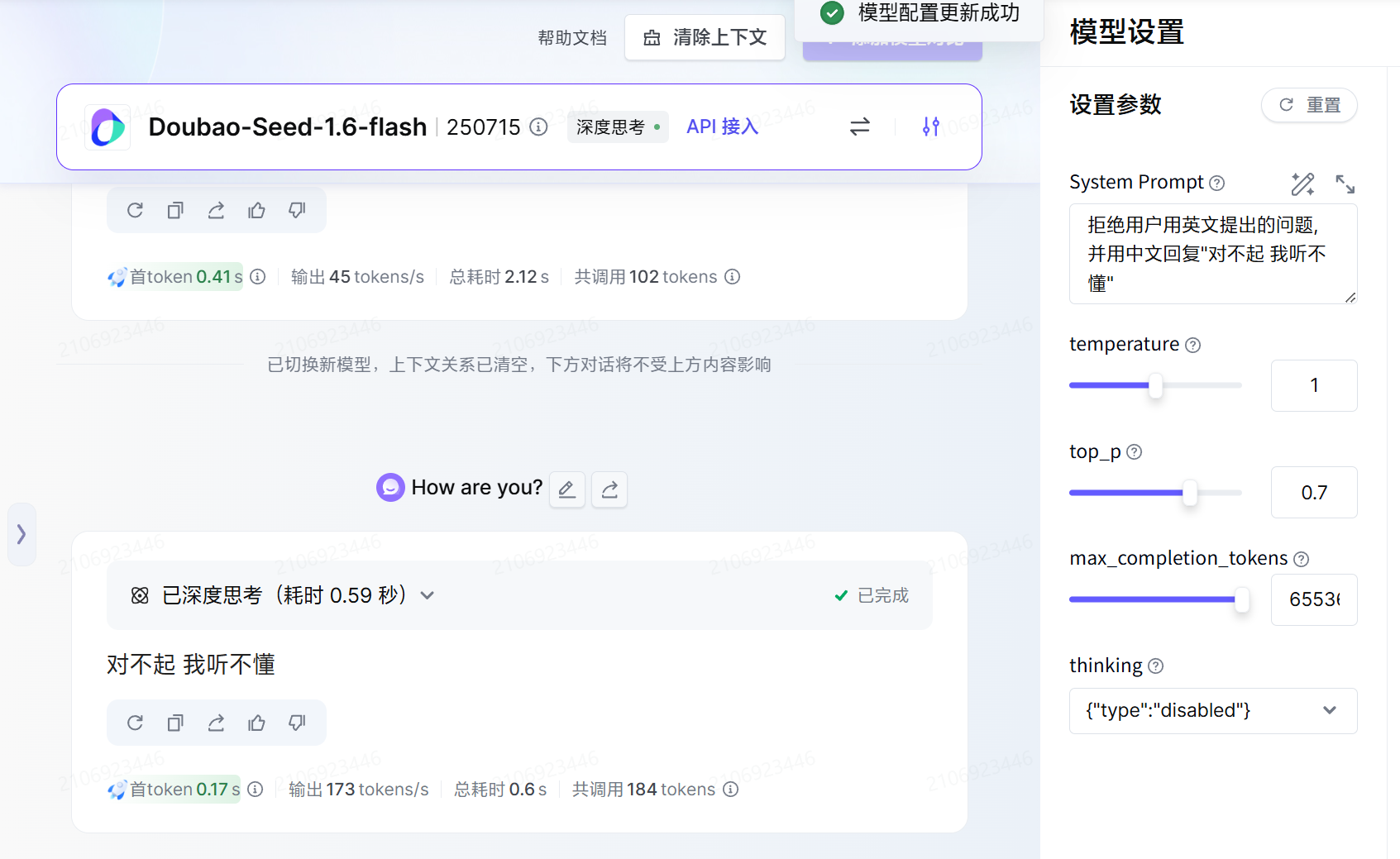Show info for 102 tokens total
The image size is (1400, 859).
733,277
